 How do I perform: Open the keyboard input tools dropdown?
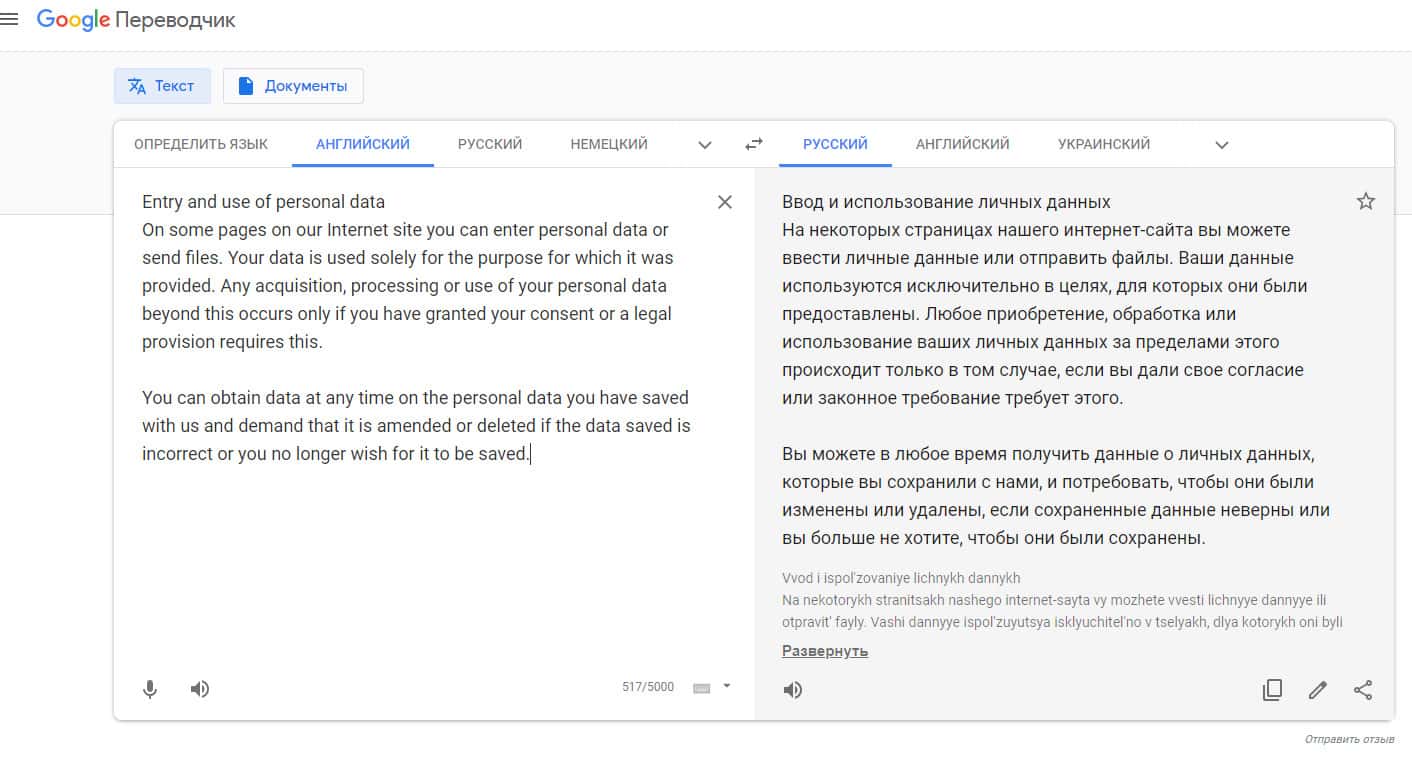coord(727,686)
